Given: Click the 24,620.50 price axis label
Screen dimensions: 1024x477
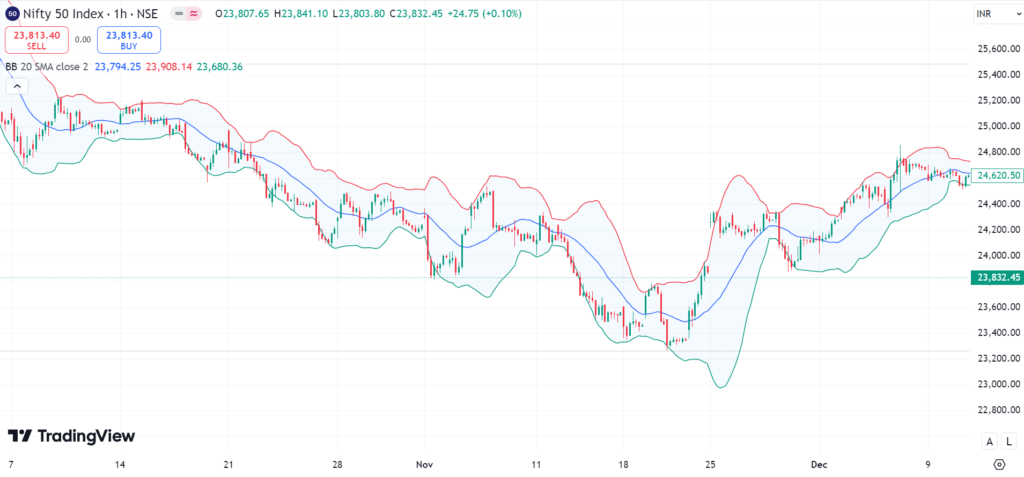Looking at the screenshot, I should 997,175.
